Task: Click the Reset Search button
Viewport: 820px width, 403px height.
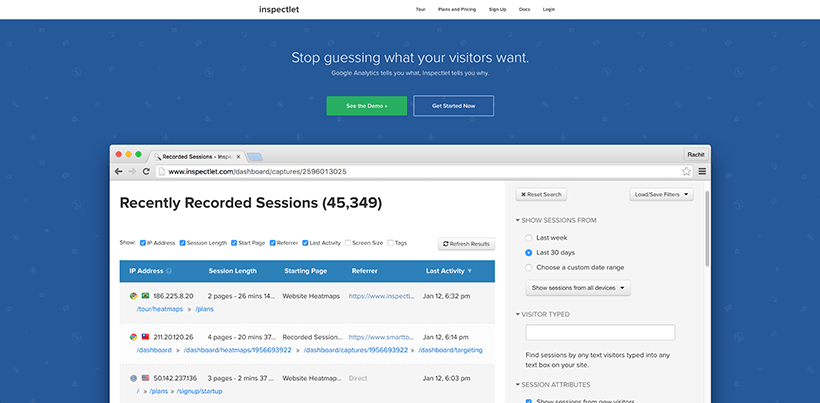Action: [541, 194]
